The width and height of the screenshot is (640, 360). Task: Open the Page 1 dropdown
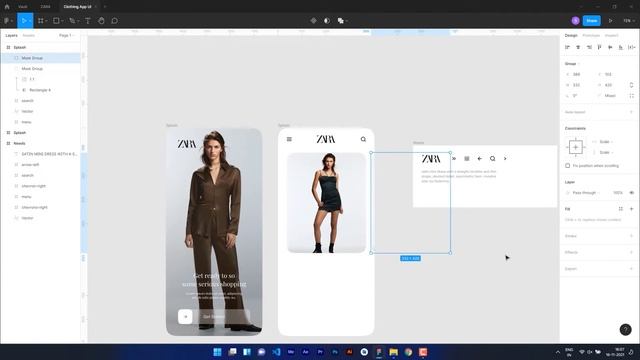click(67, 36)
